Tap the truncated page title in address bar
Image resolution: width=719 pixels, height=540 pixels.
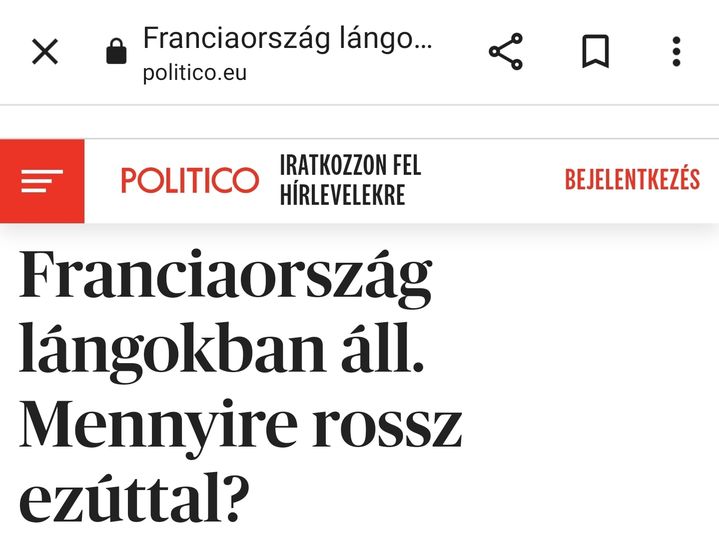pos(287,39)
